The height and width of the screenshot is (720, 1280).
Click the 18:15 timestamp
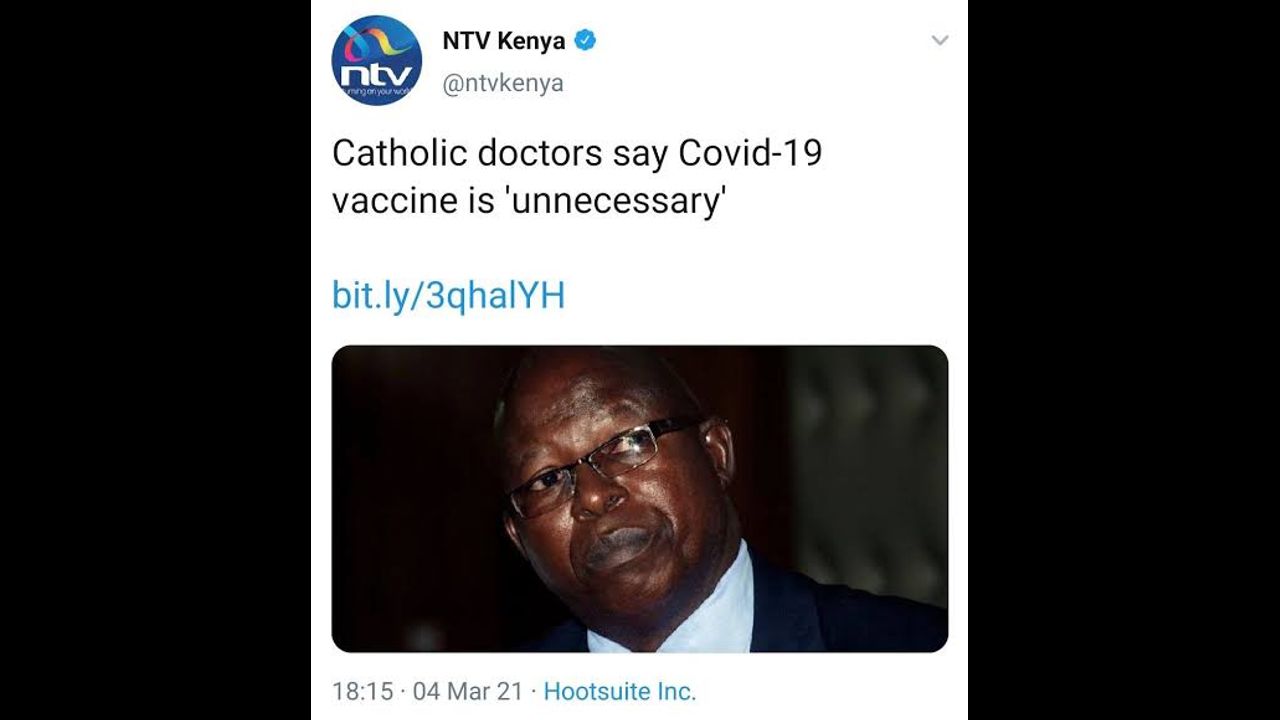pos(363,691)
